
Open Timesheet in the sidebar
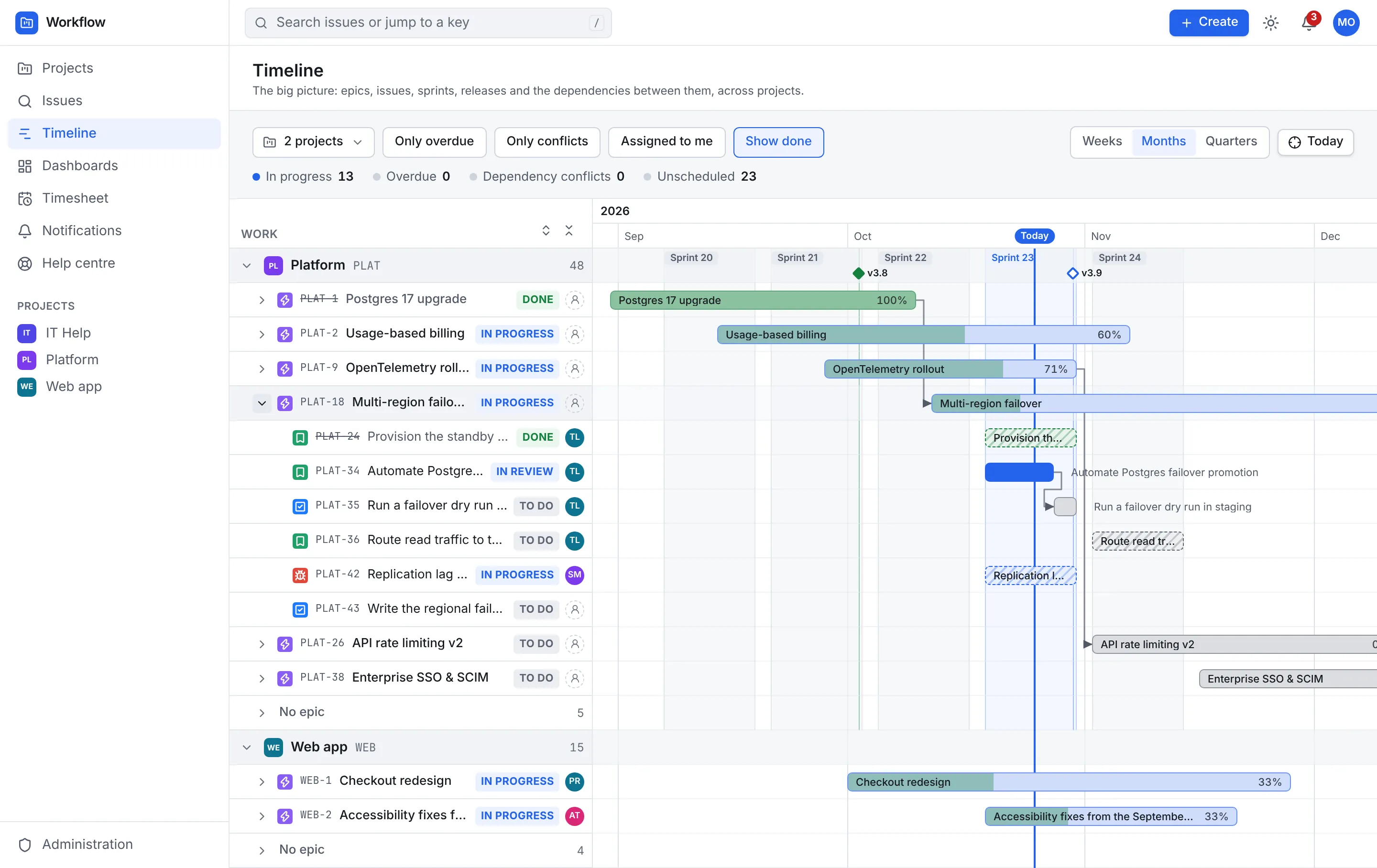tap(114, 198)
